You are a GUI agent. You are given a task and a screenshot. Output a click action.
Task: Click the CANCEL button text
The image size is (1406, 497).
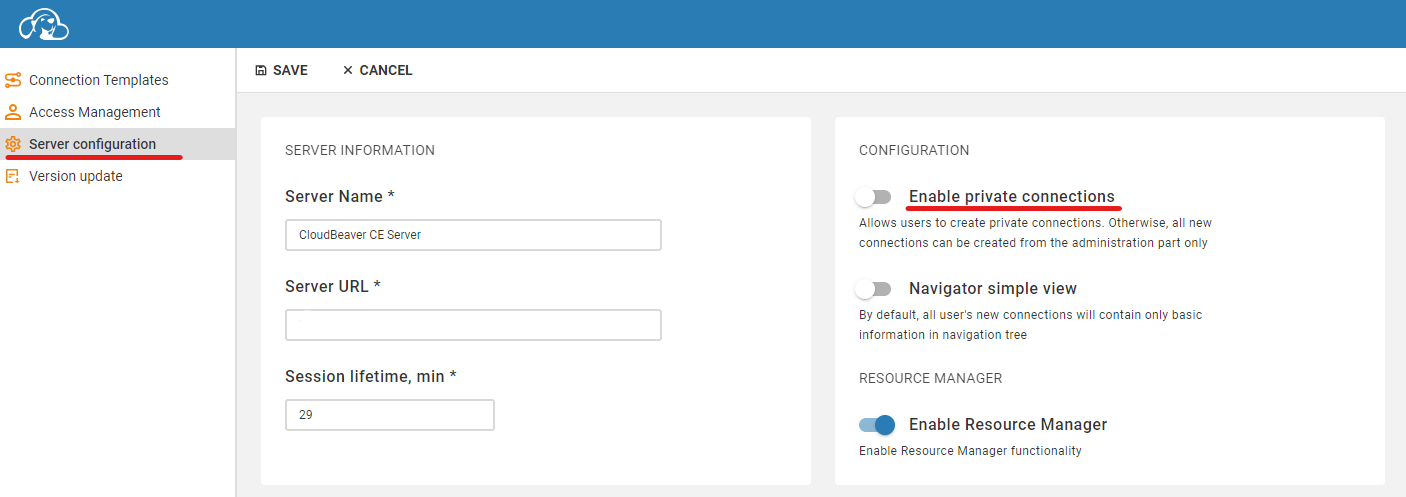[386, 70]
